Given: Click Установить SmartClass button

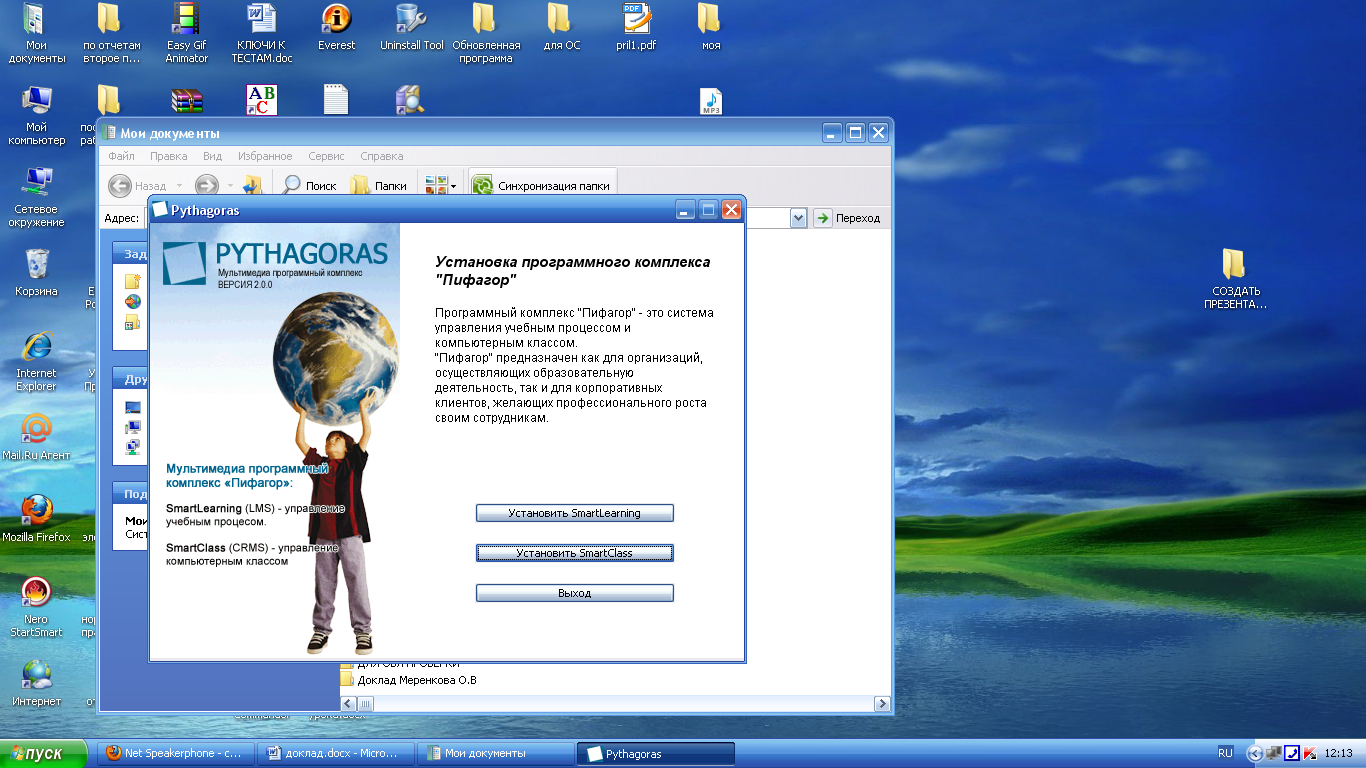Looking at the screenshot, I should (x=574, y=553).
